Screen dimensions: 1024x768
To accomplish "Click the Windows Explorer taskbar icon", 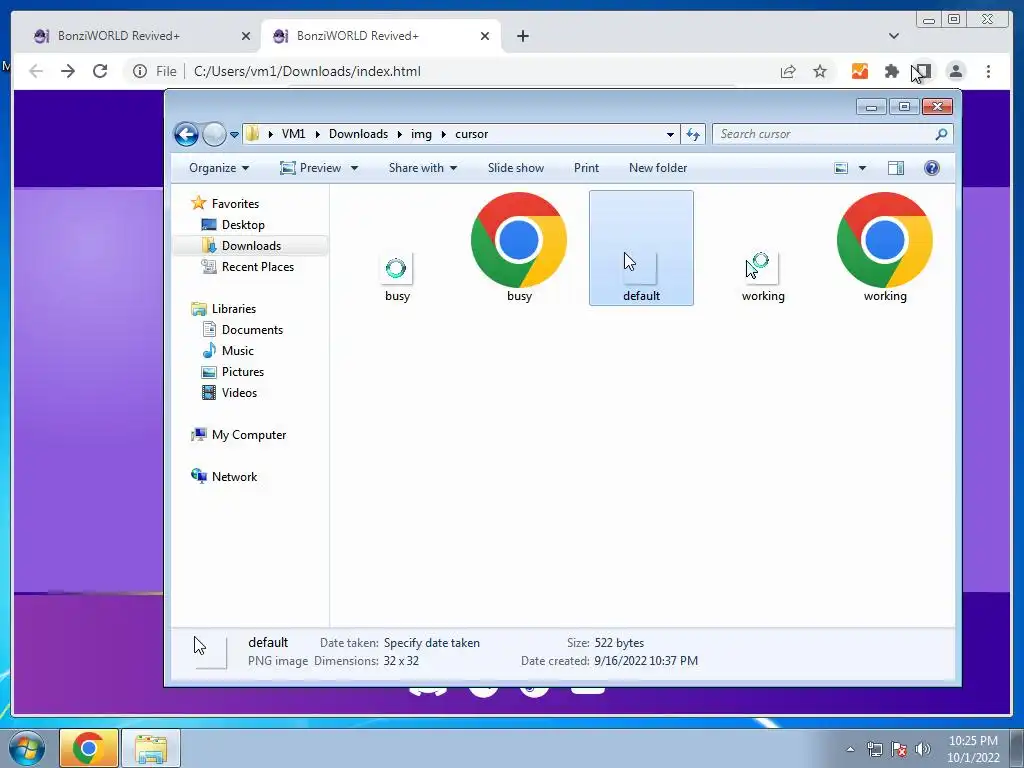I will click(x=151, y=748).
